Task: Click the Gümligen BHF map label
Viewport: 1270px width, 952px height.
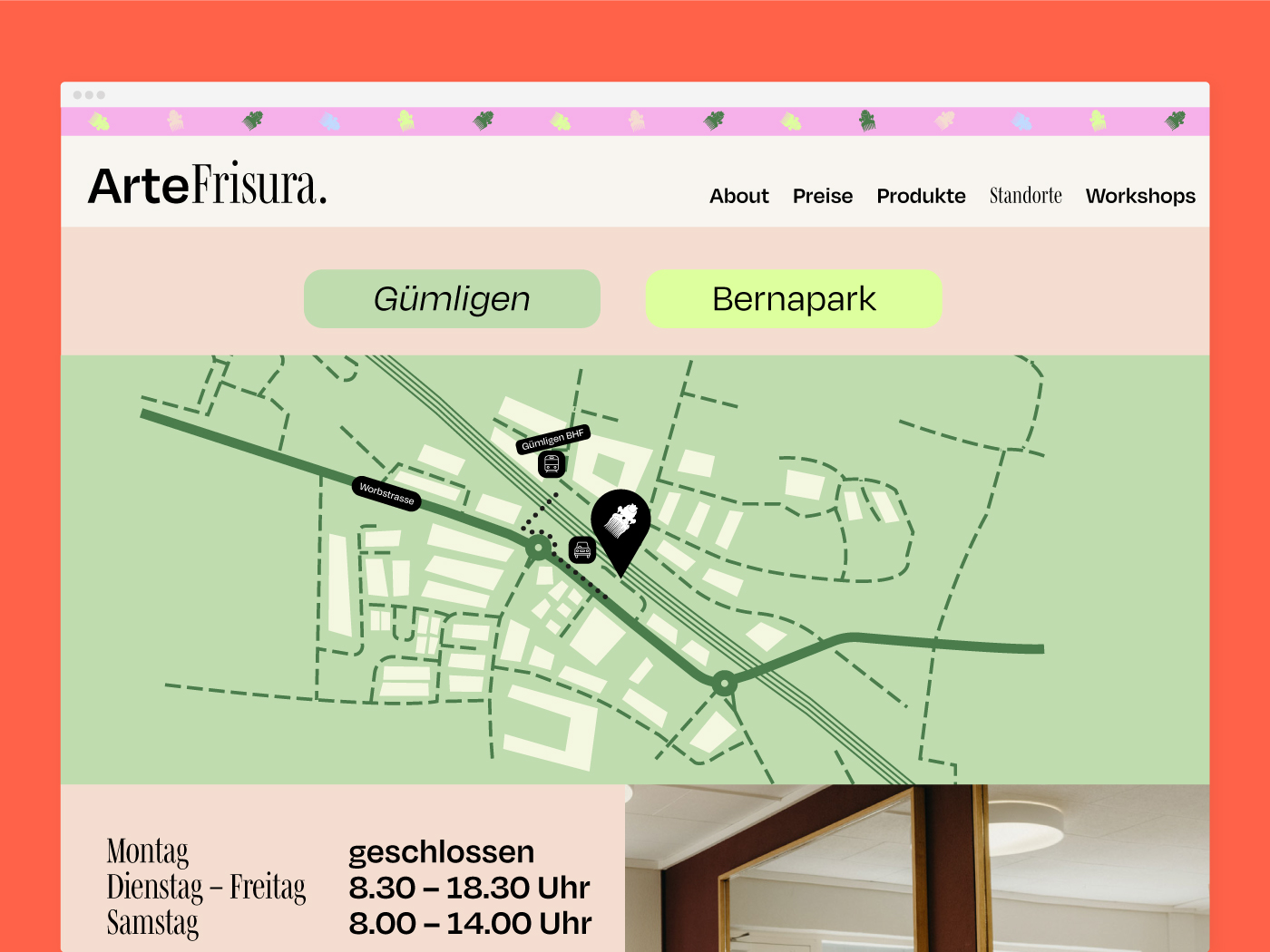Action: coord(553,439)
